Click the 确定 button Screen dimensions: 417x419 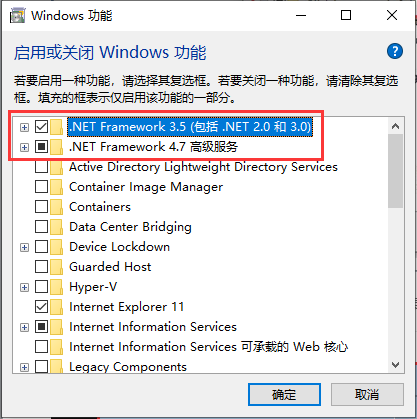point(284,394)
